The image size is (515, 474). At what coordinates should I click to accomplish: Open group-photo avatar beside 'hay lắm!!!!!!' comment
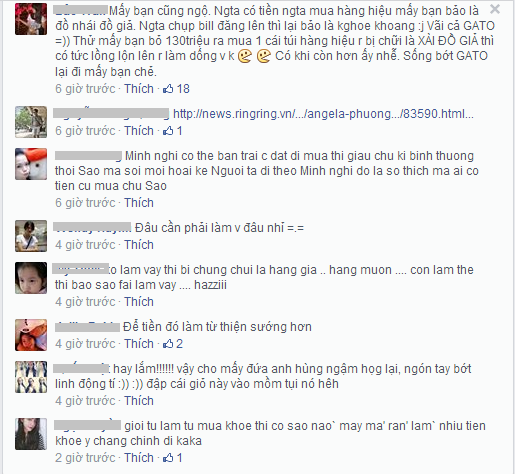31,377
